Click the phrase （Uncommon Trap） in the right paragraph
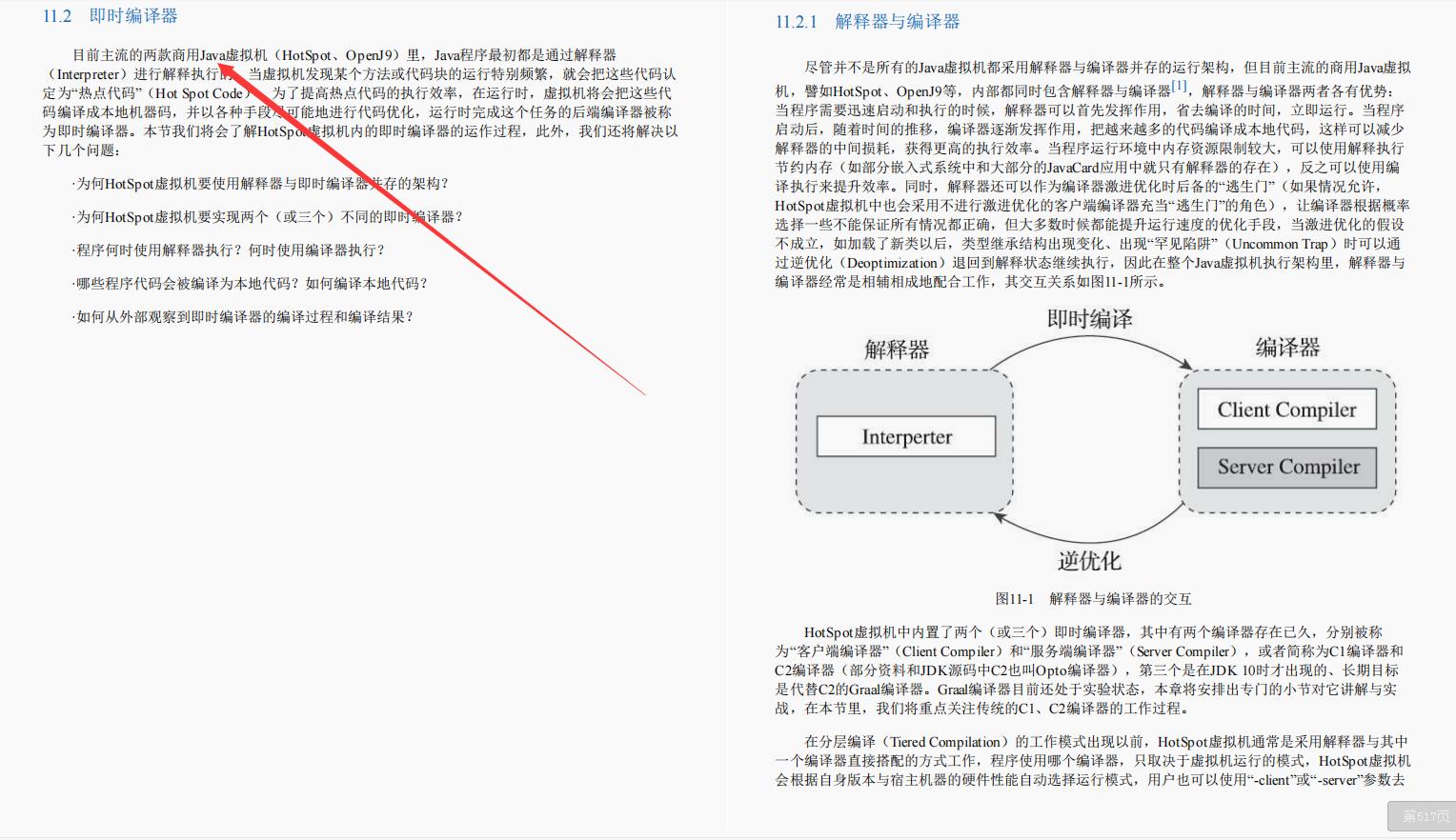Image resolution: width=1456 pixels, height=840 pixels. (1280, 244)
